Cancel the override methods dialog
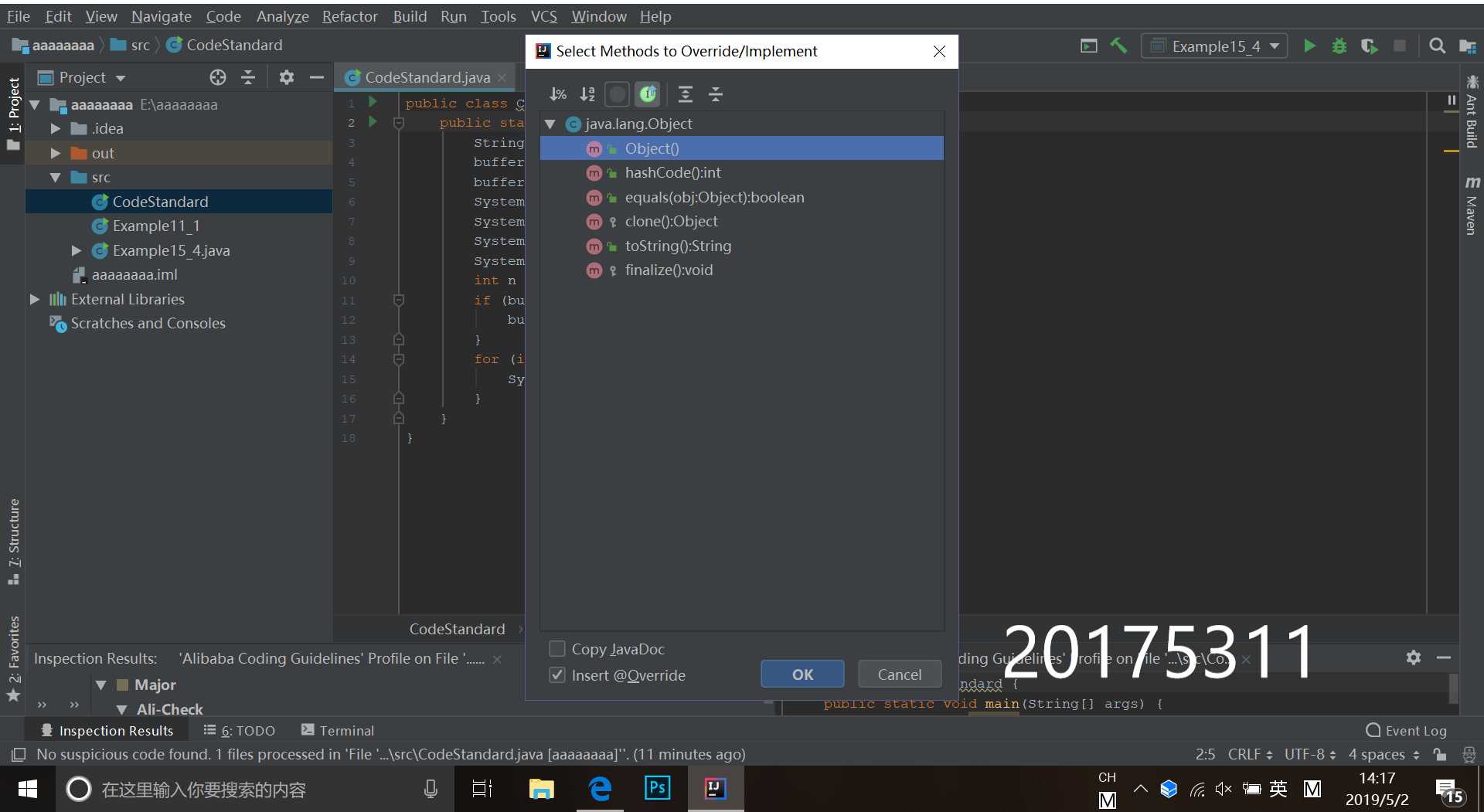Screen dimensions: 1484x812 click(899, 674)
